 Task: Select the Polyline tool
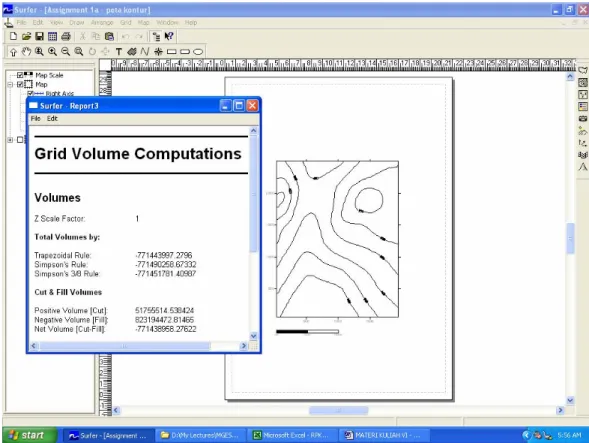coord(145,52)
